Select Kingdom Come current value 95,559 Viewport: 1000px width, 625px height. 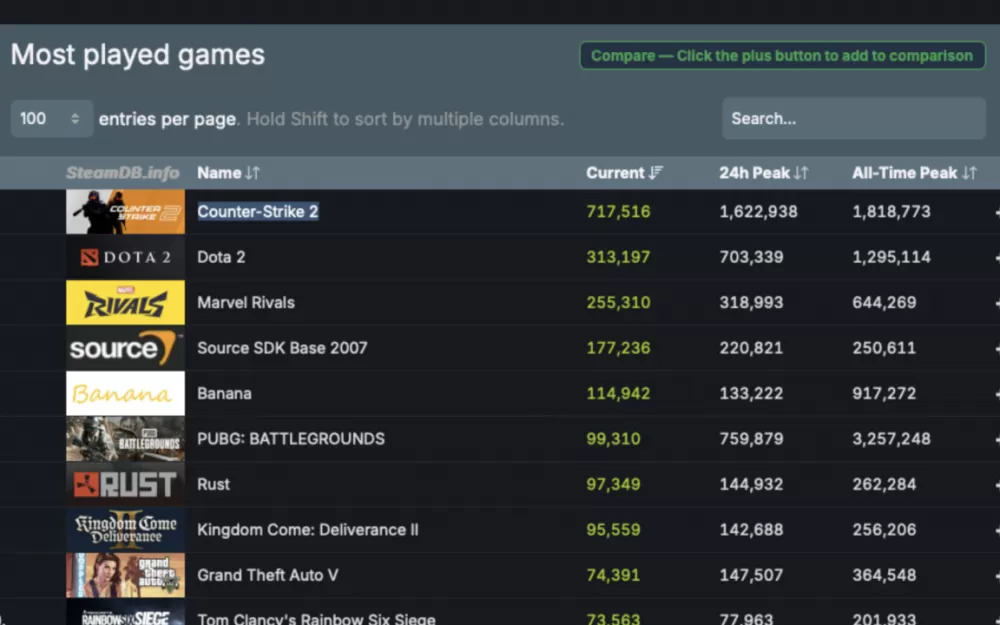pyautogui.click(x=614, y=530)
